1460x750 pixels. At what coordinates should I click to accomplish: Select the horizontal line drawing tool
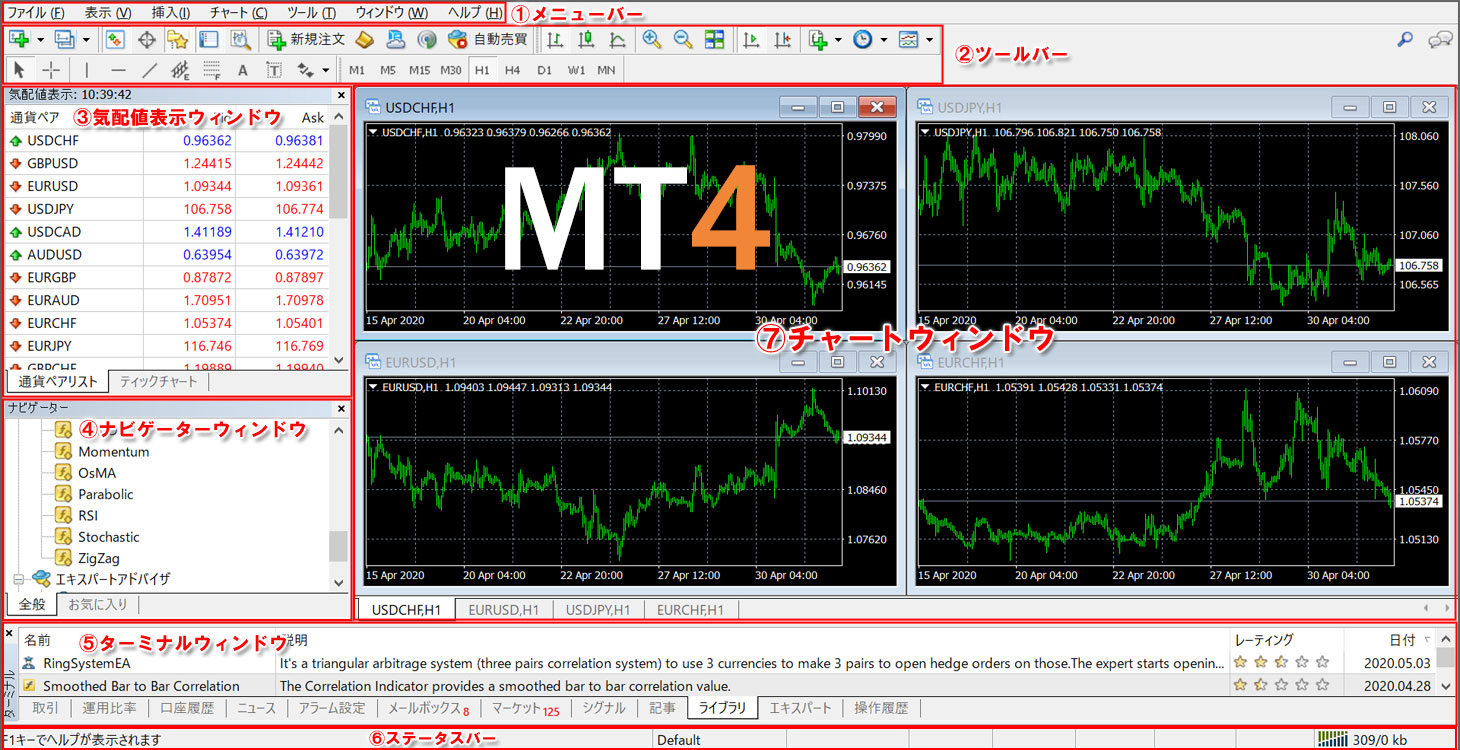point(118,70)
